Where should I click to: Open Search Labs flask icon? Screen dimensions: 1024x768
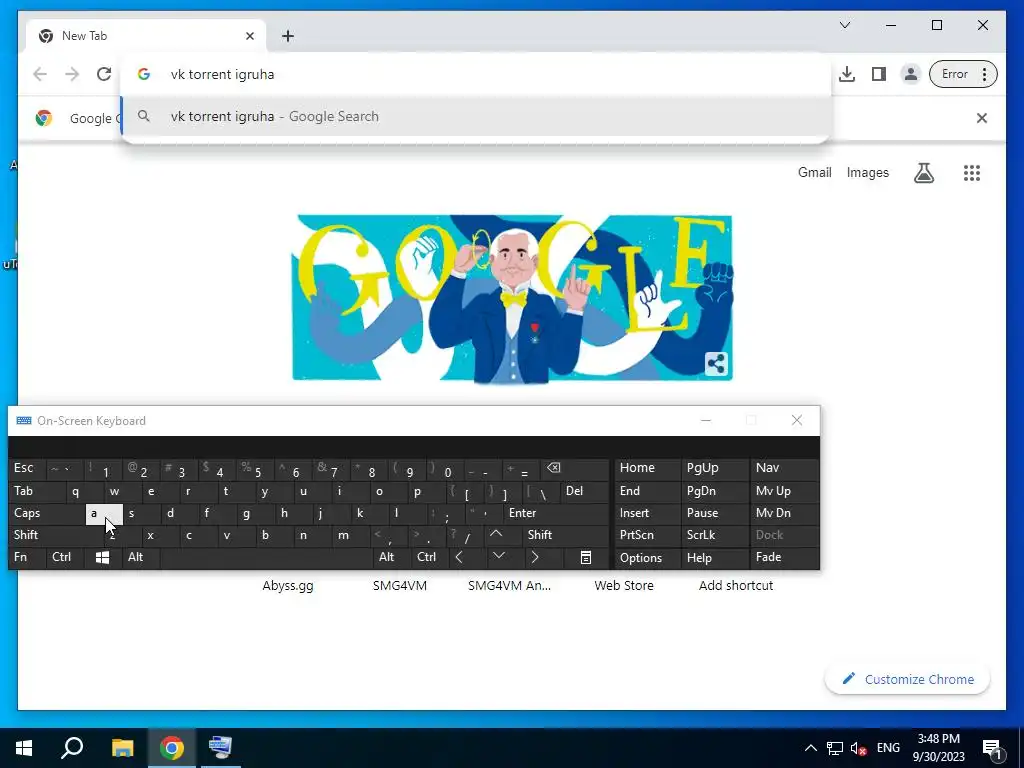tap(923, 172)
